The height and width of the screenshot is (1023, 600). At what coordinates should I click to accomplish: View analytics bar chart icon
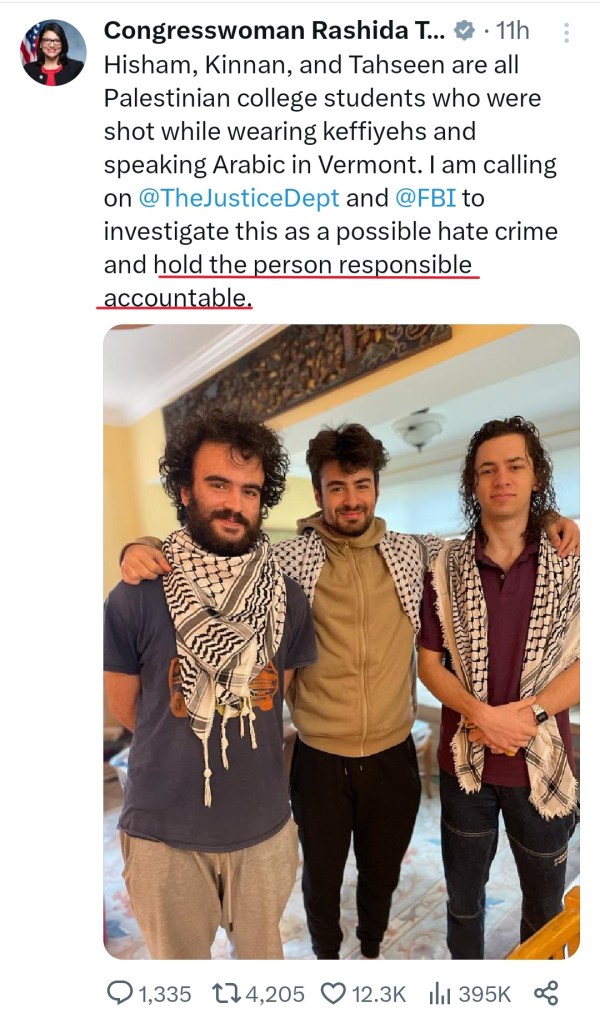click(440, 994)
